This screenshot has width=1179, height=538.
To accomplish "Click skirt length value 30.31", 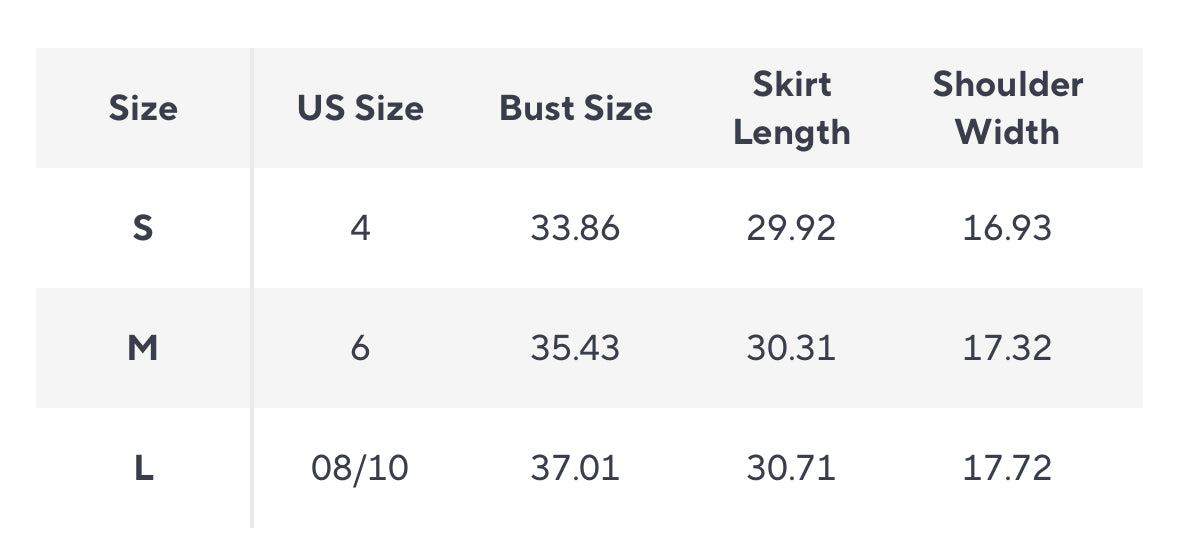I will click(791, 348).
